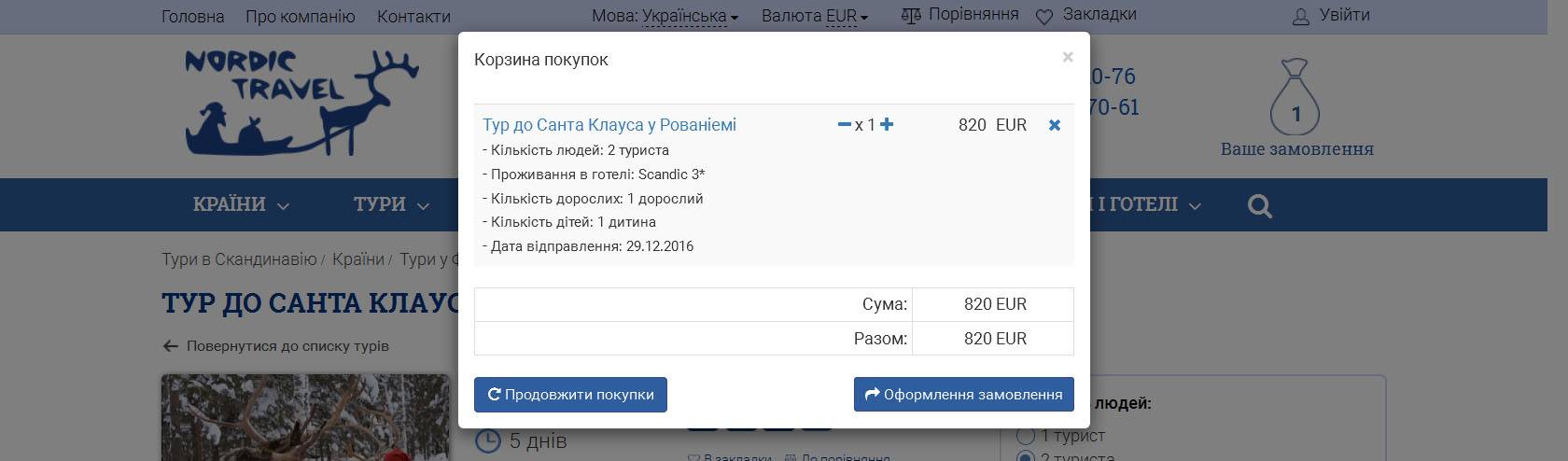
Task: Expand the ТУРИ menu
Action: [x=391, y=204]
